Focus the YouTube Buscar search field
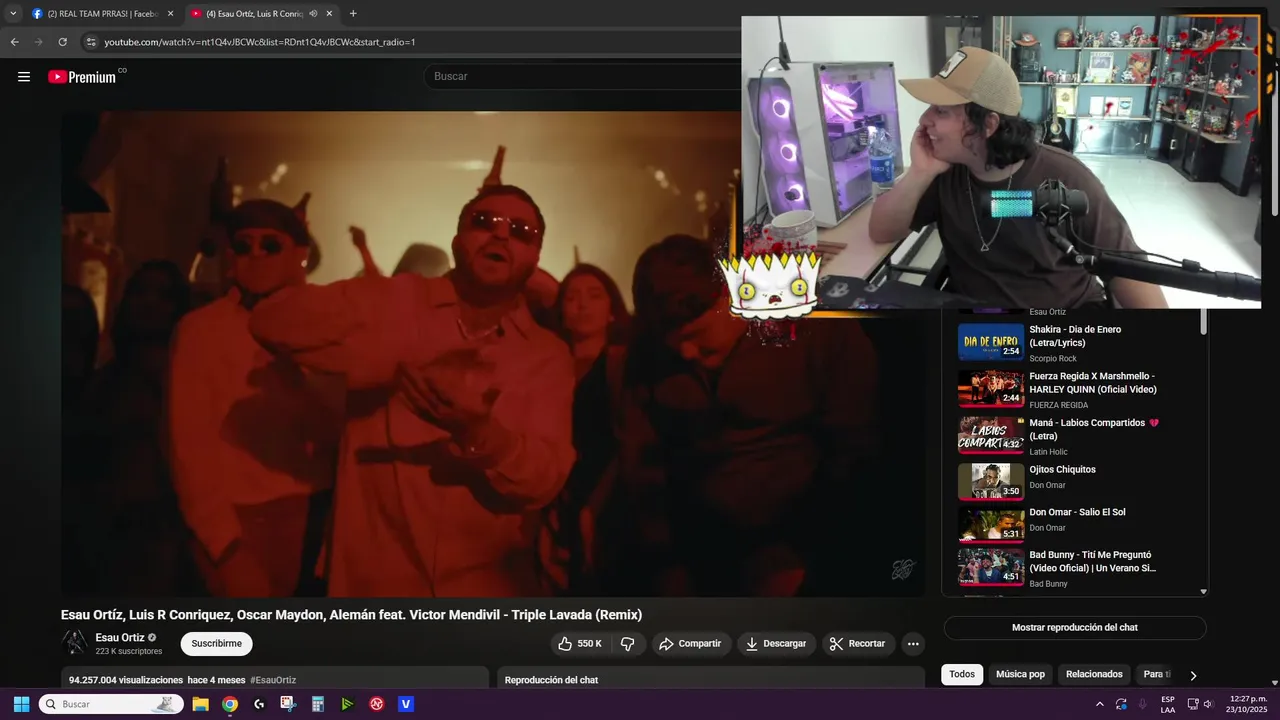This screenshot has height=720, width=1280. [585, 76]
